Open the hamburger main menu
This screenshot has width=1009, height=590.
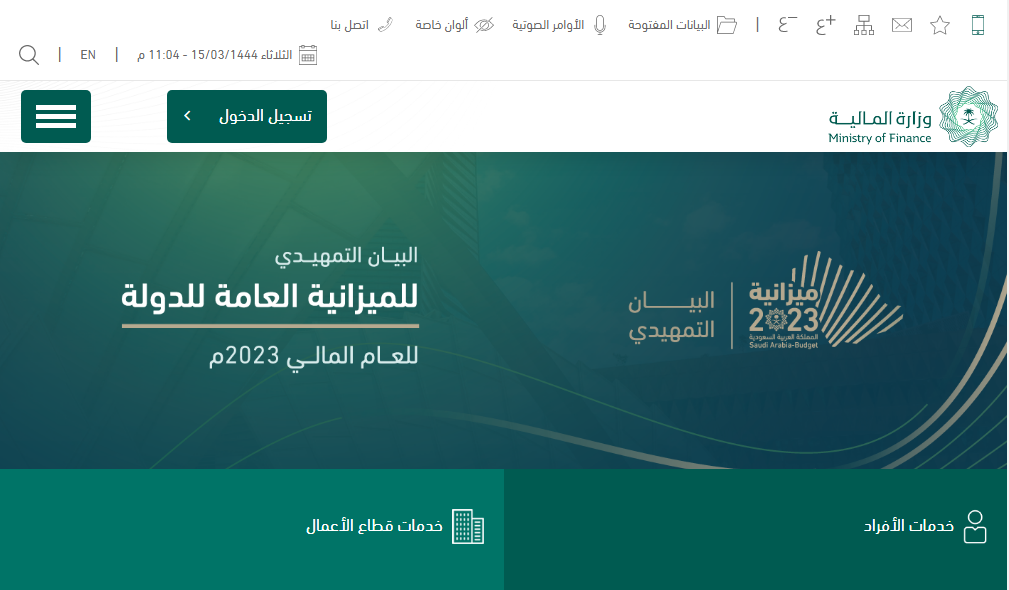pyautogui.click(x=56, y=116)
